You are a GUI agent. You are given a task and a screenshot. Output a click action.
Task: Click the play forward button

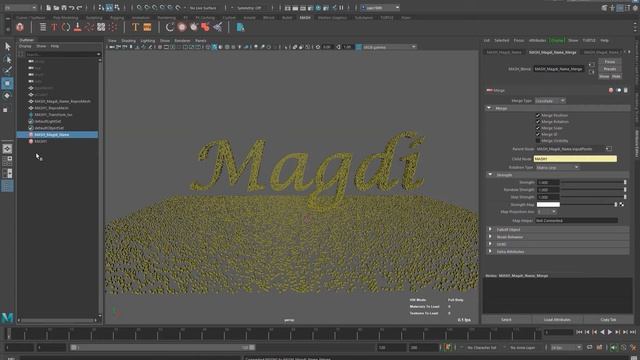(610, 332)
